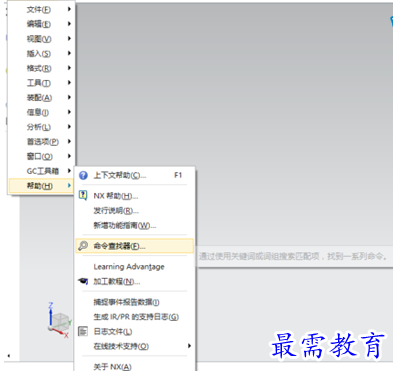Expand the 插入(S) submenu arrow
393x377 pixels.
pos(69,53)
